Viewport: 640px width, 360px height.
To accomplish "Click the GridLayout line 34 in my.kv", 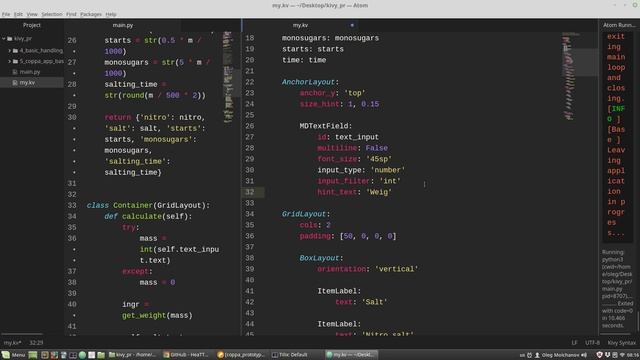I will click(306, 214).
